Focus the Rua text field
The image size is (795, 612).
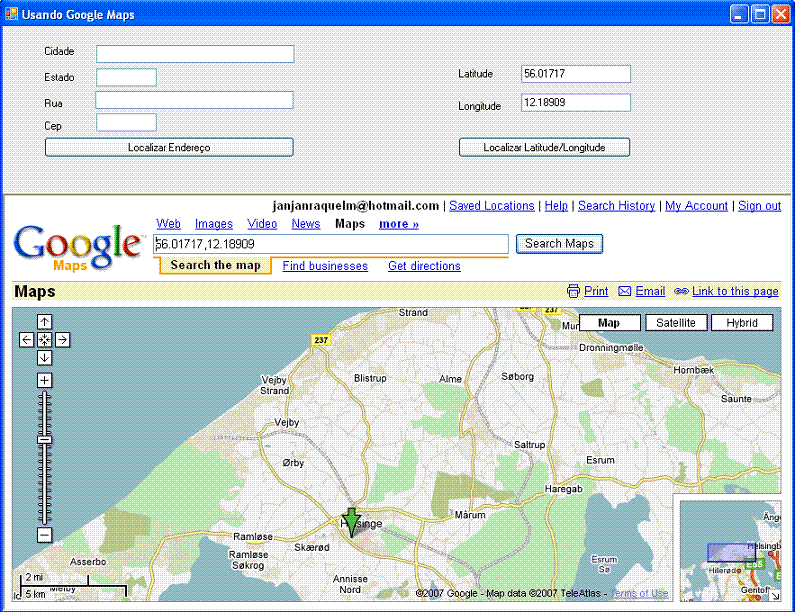195,100
